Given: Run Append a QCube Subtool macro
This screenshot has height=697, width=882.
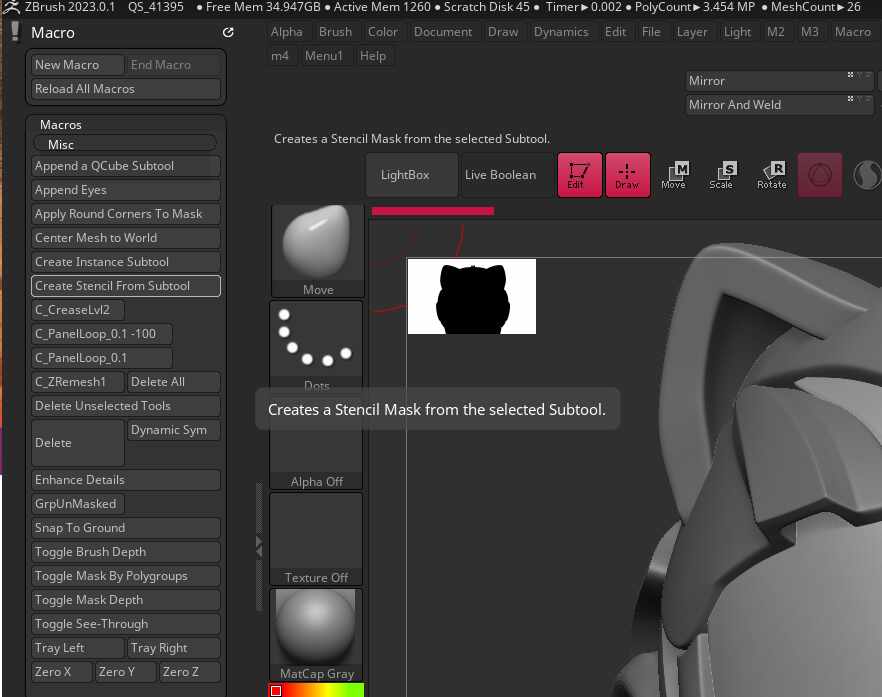Looking at the screenshot, I should point(126,166).
